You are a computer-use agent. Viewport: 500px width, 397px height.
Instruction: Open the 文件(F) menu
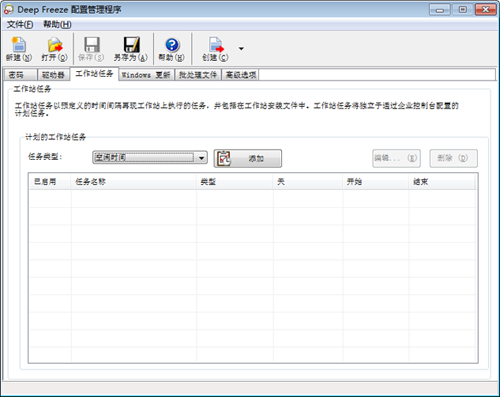coord(20,24)
